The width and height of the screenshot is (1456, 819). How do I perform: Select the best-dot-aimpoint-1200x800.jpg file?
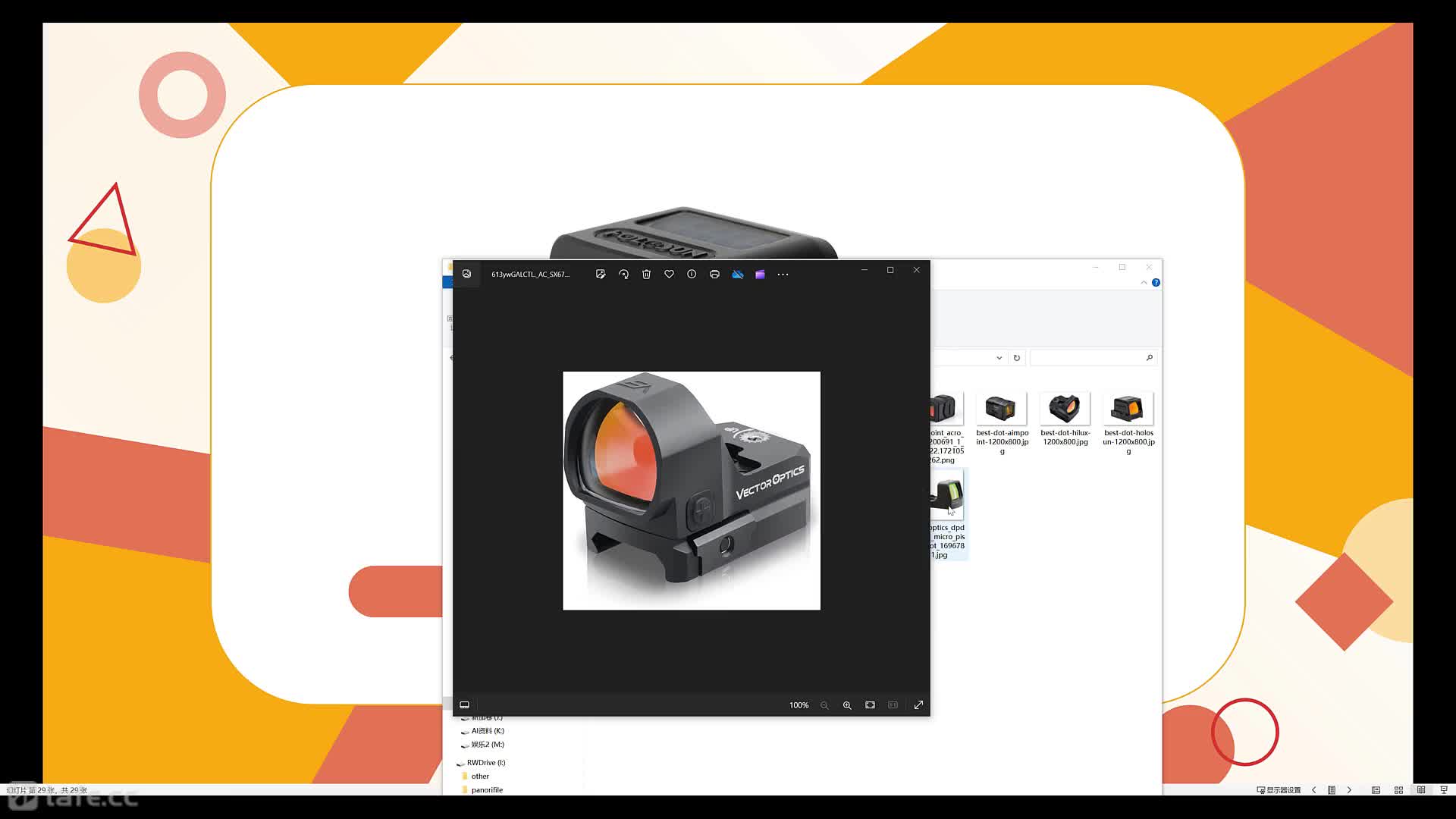1002,423
